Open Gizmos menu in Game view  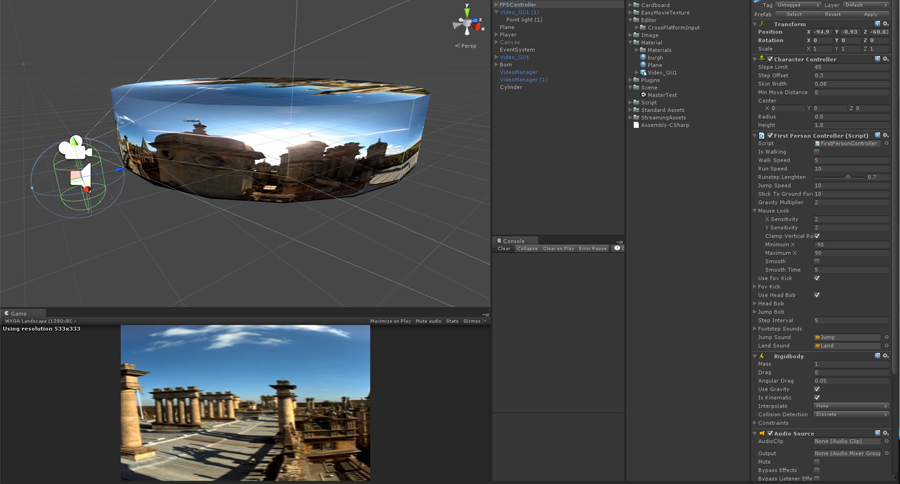[x=473, y=321]
